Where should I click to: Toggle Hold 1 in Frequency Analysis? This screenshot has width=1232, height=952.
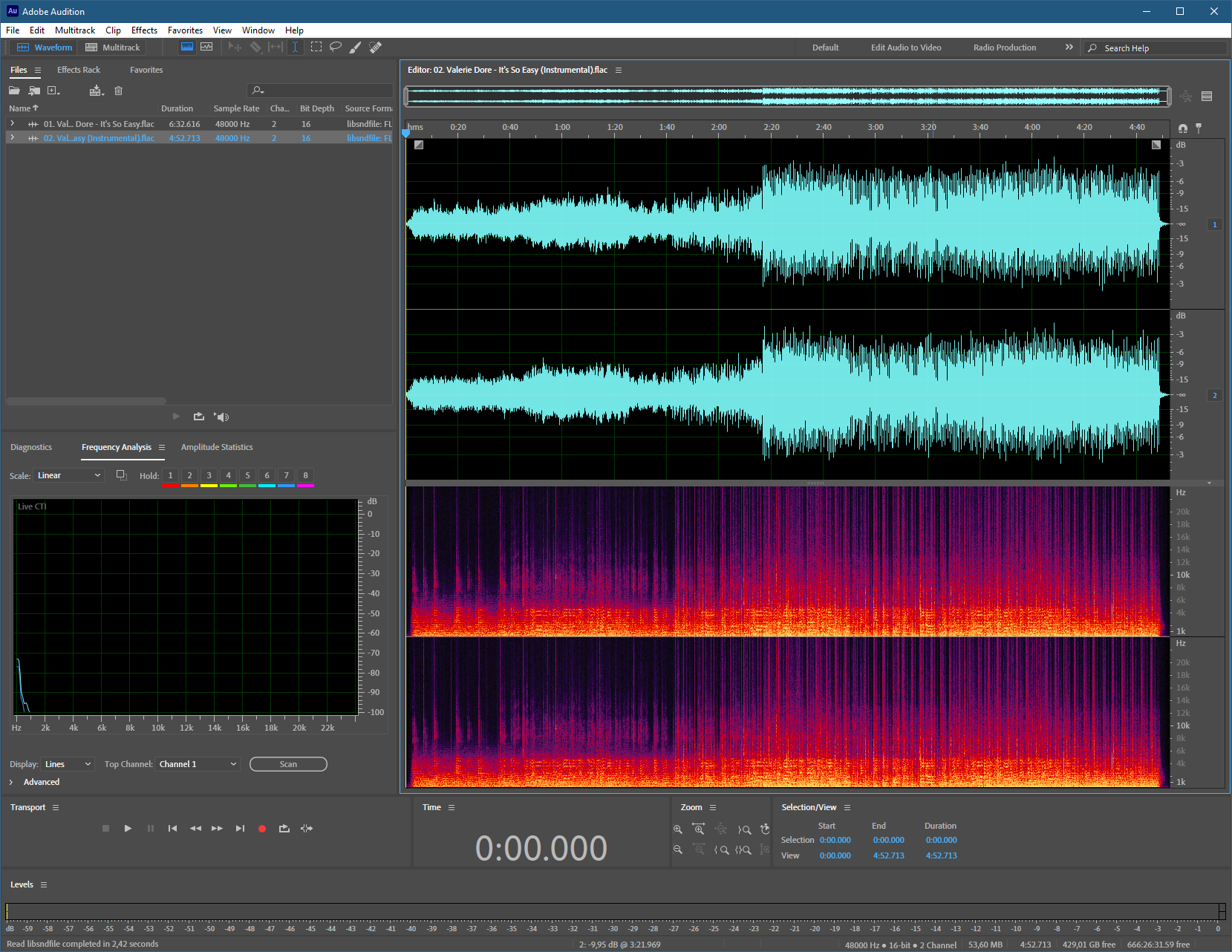click(170, 475)
